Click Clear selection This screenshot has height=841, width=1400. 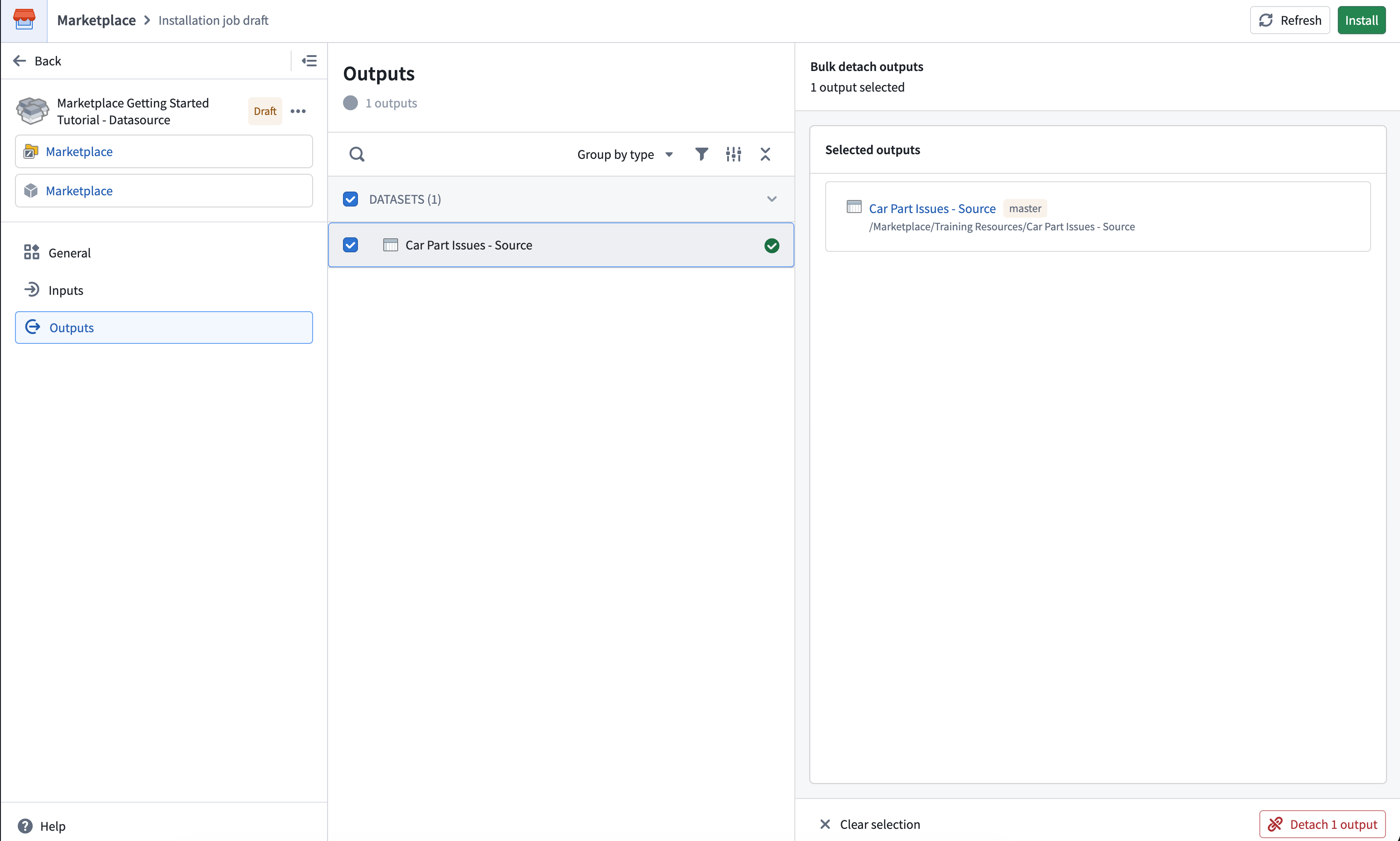870,824
